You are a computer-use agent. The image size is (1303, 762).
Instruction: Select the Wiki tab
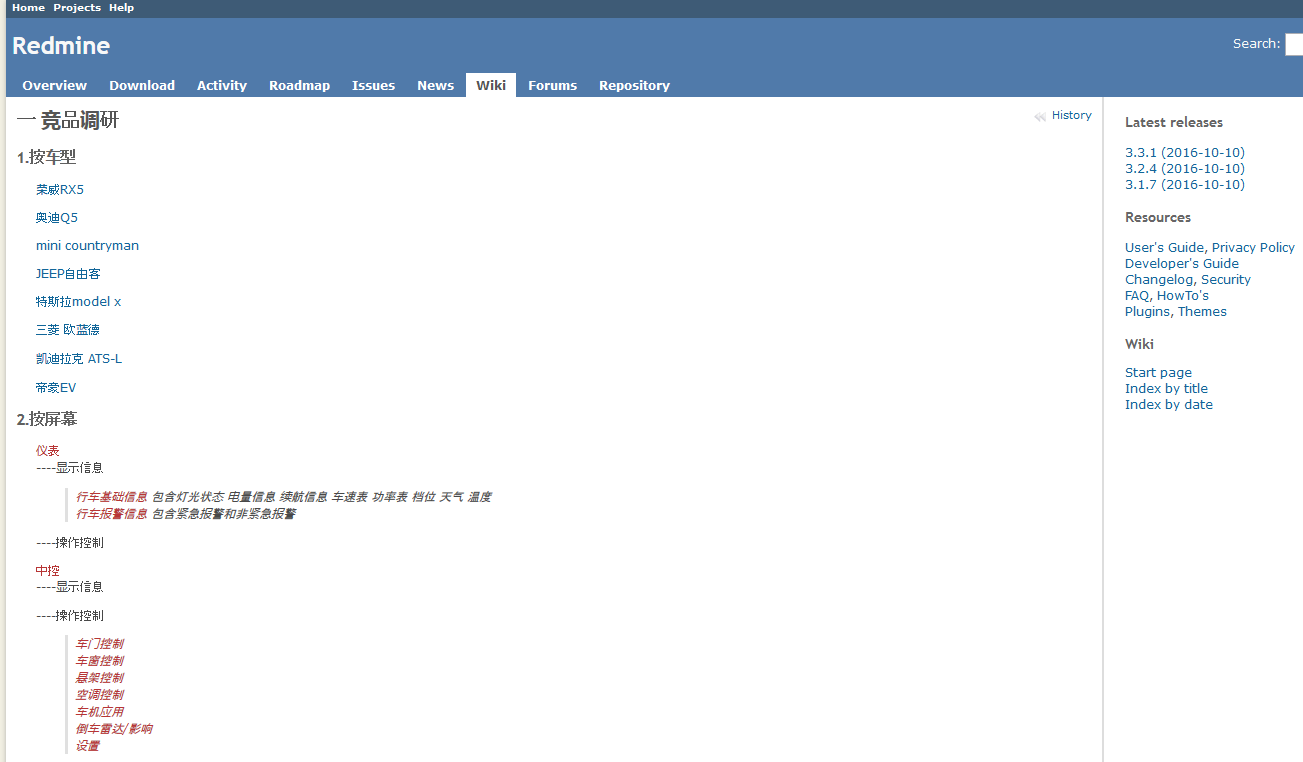click(491, 85)
